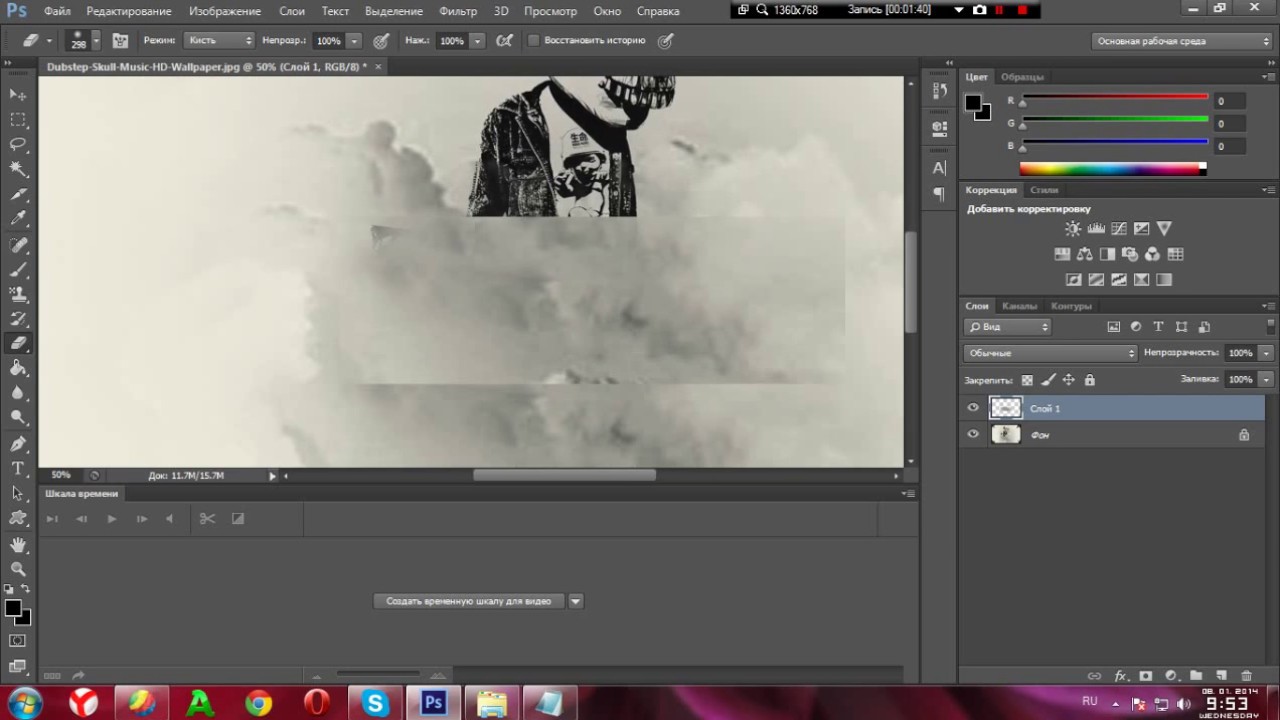Toggle lock image pixels
Viewport: 1280px width, 720px height.
click(x=1048, y=380)
